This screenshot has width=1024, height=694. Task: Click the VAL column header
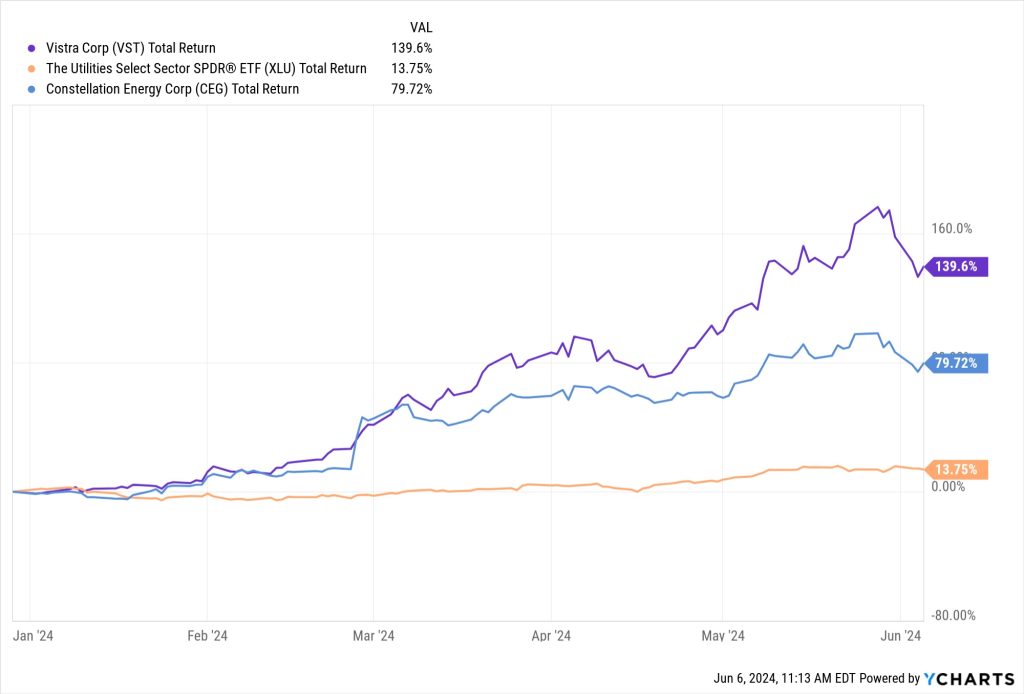click(421, 27)
